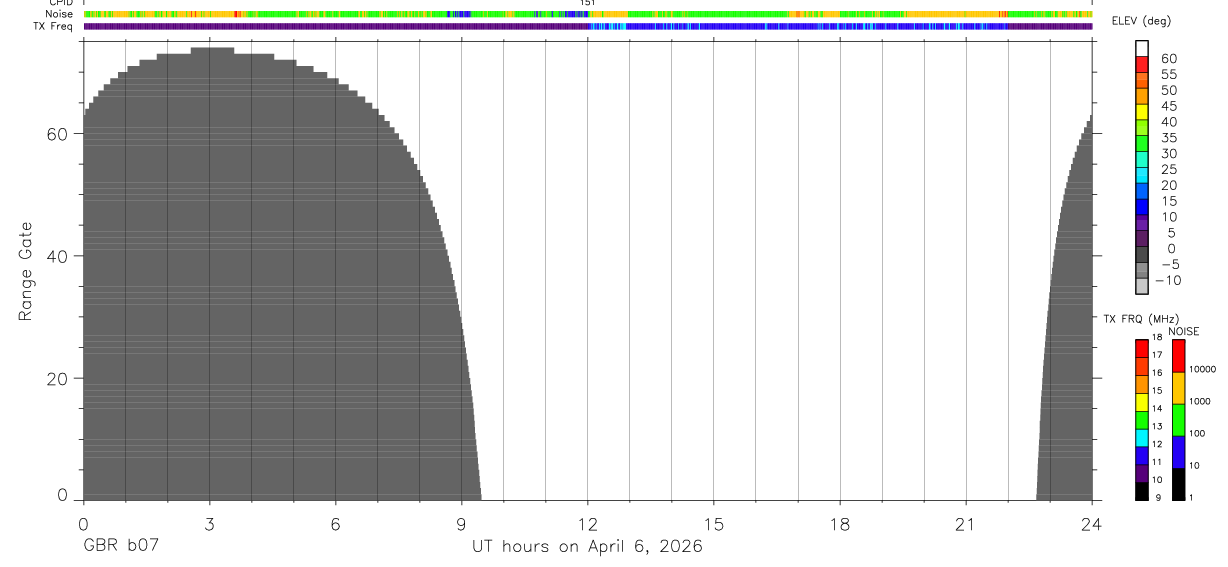Click the TX Freq row label above the plot

click(x=54, y=26)
